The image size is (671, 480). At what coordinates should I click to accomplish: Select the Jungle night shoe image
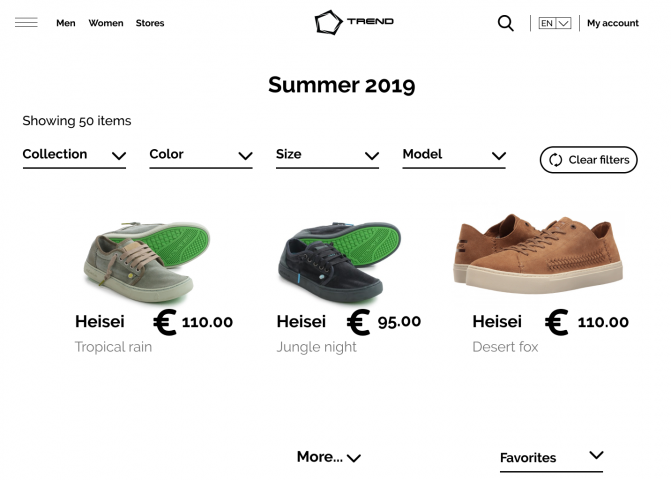click(x=339, y=261)
